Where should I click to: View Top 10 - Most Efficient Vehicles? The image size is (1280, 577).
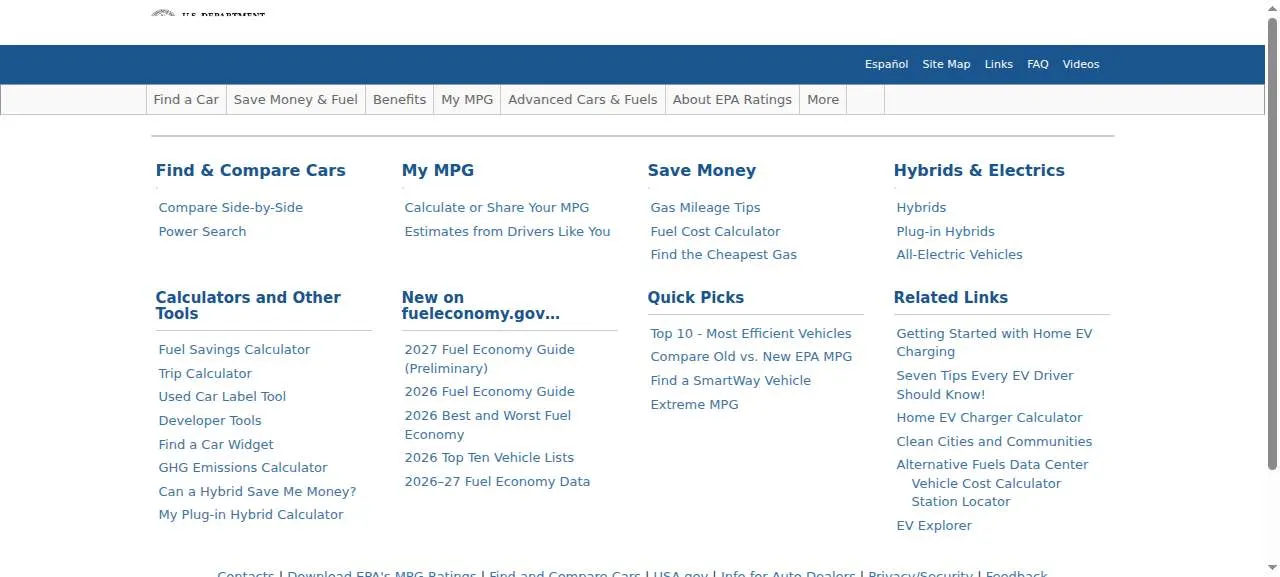751,334
